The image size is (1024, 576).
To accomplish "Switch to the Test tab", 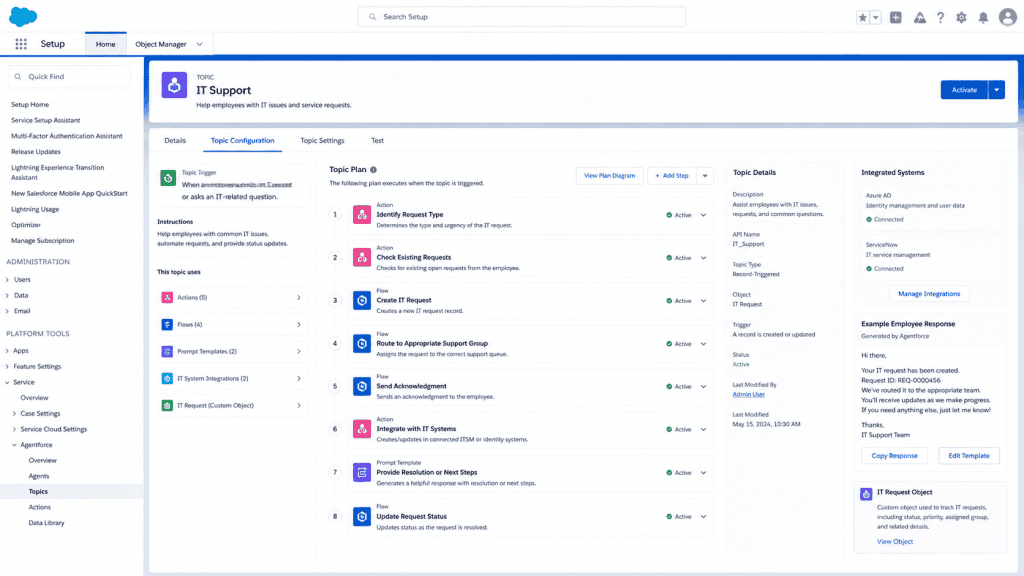I will [x=377, y=140].
